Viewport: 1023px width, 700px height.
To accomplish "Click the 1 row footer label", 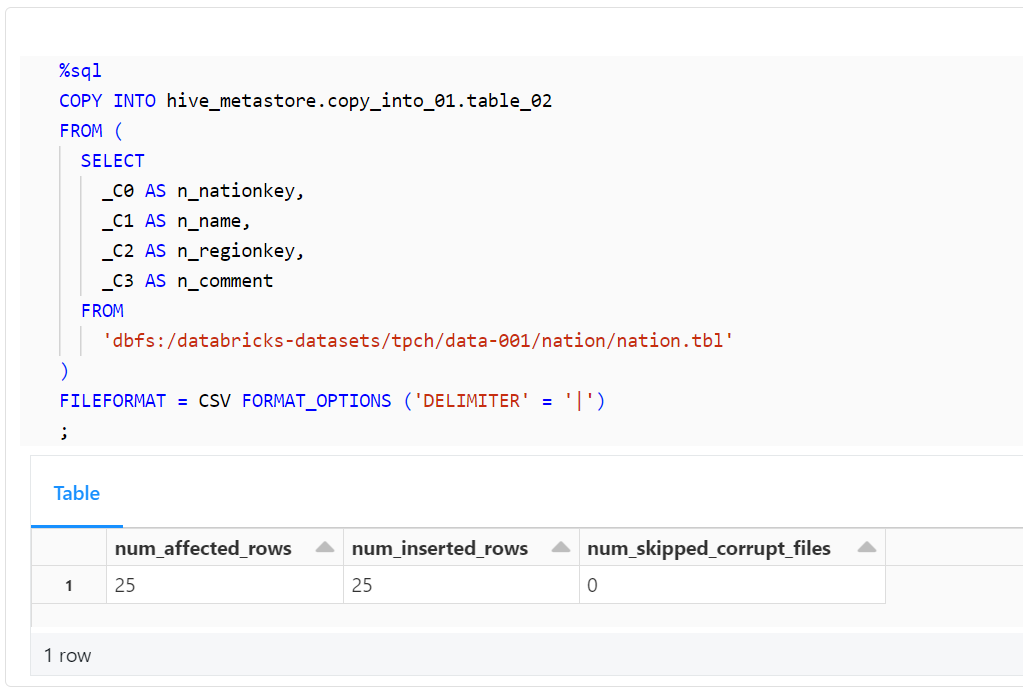I will (x=67, y=655).
